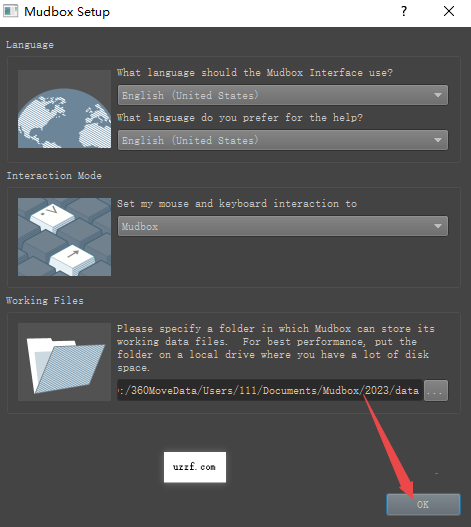471x527 pixels.
Task: Click the 'Language' section heading
Action: click(x=30, y=45)
